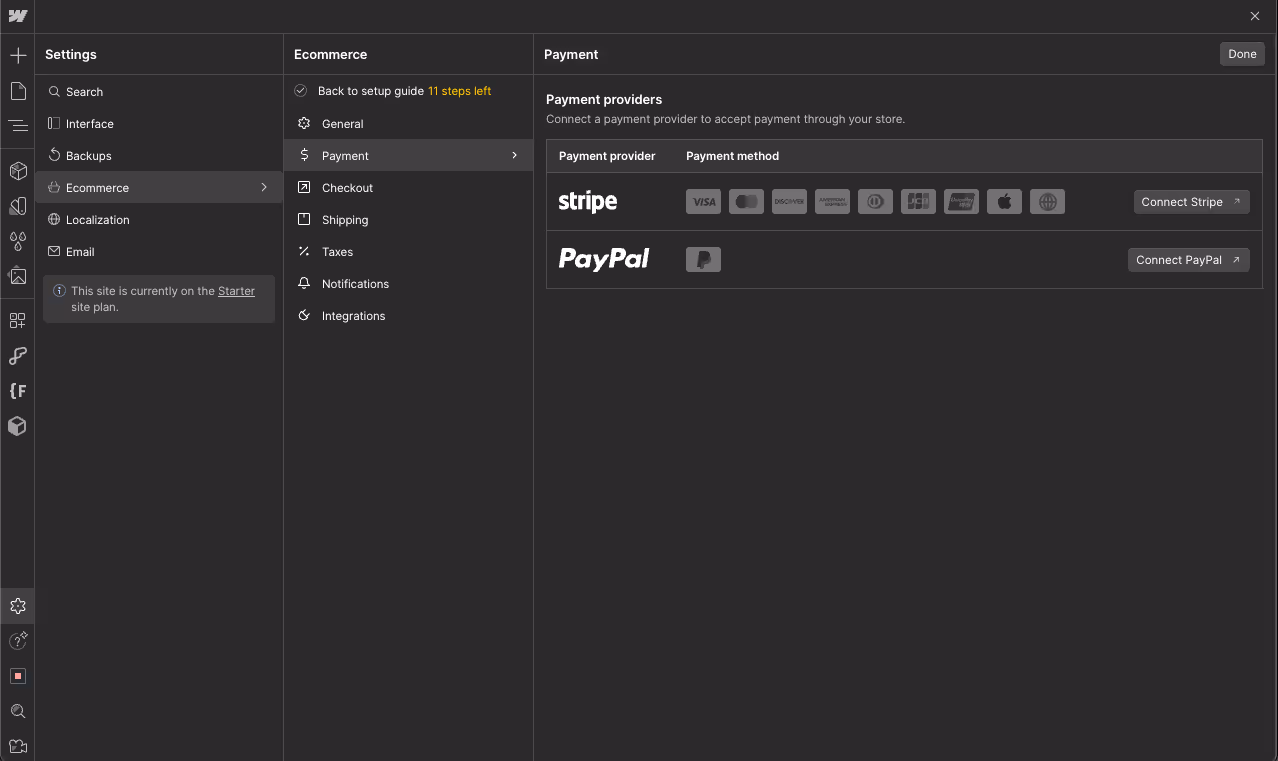This screenshot has width=1278, height=761.
Task: Open Checkout settings
Action: [x=408, y=188]
